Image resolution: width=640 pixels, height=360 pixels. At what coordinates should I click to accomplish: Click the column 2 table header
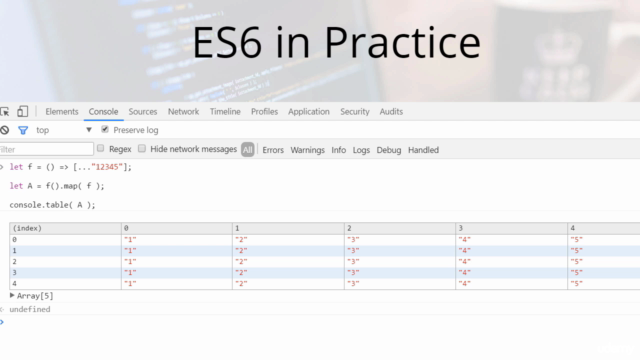pos(400,228)
